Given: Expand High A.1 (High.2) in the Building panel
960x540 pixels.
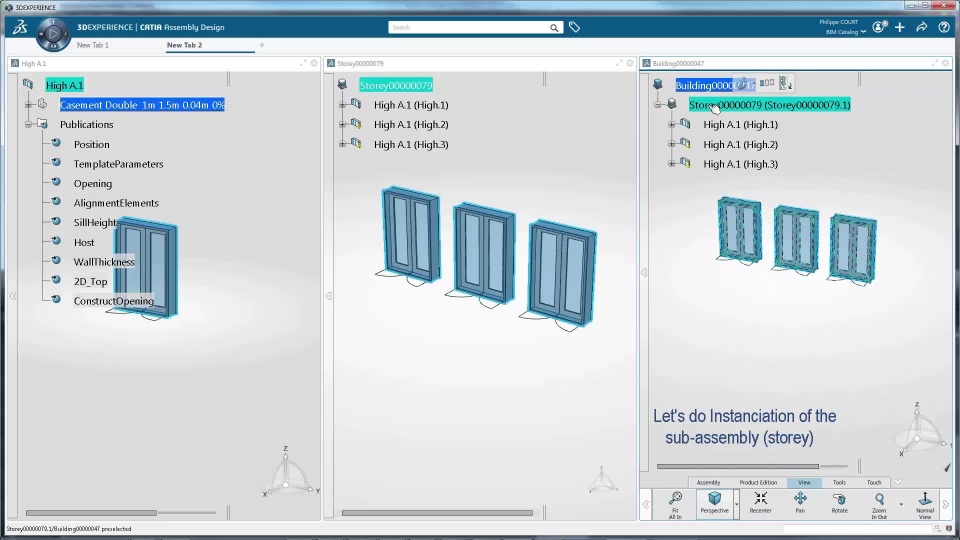Looking at the screenshot, I should [672, 144].
